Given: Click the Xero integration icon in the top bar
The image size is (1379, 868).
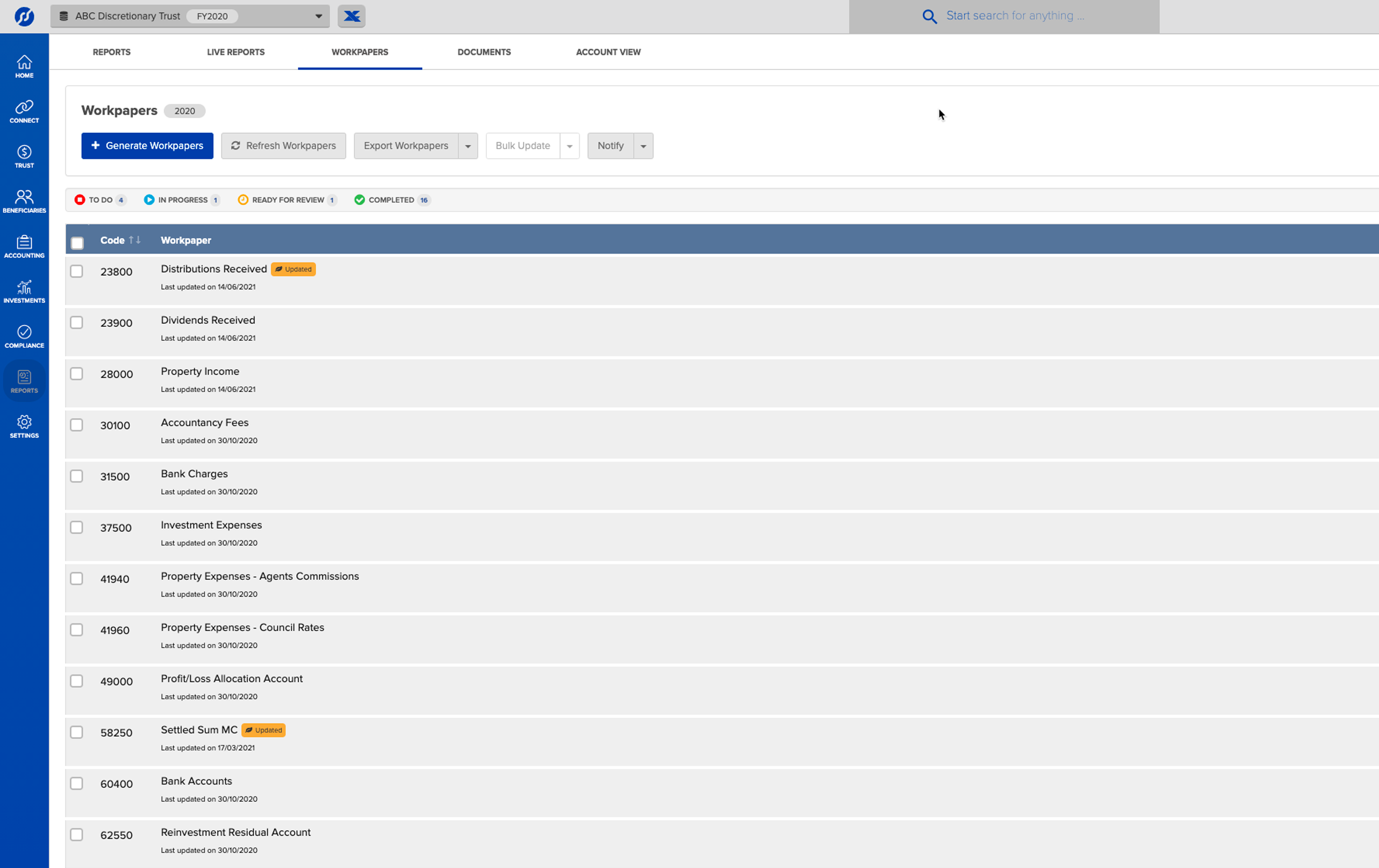Looking at the screenshot, I should coord(351,16).
